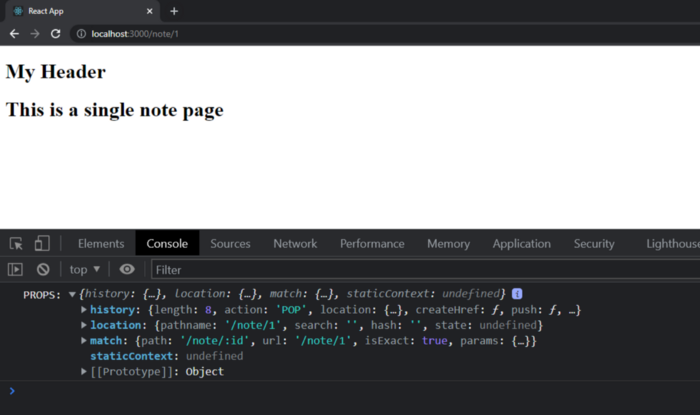This screenshot has height=415, width=700.
Task: Reload the page with the refresh icon
Action: 56,33
